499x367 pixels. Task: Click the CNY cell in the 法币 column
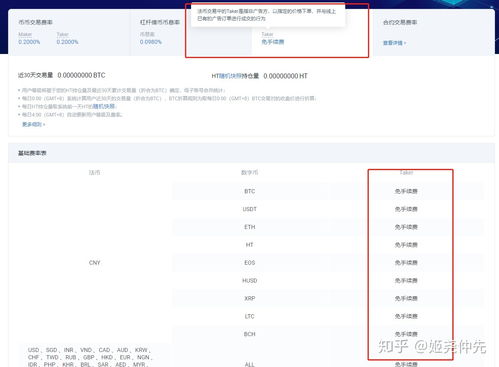[x=94, y=263]
